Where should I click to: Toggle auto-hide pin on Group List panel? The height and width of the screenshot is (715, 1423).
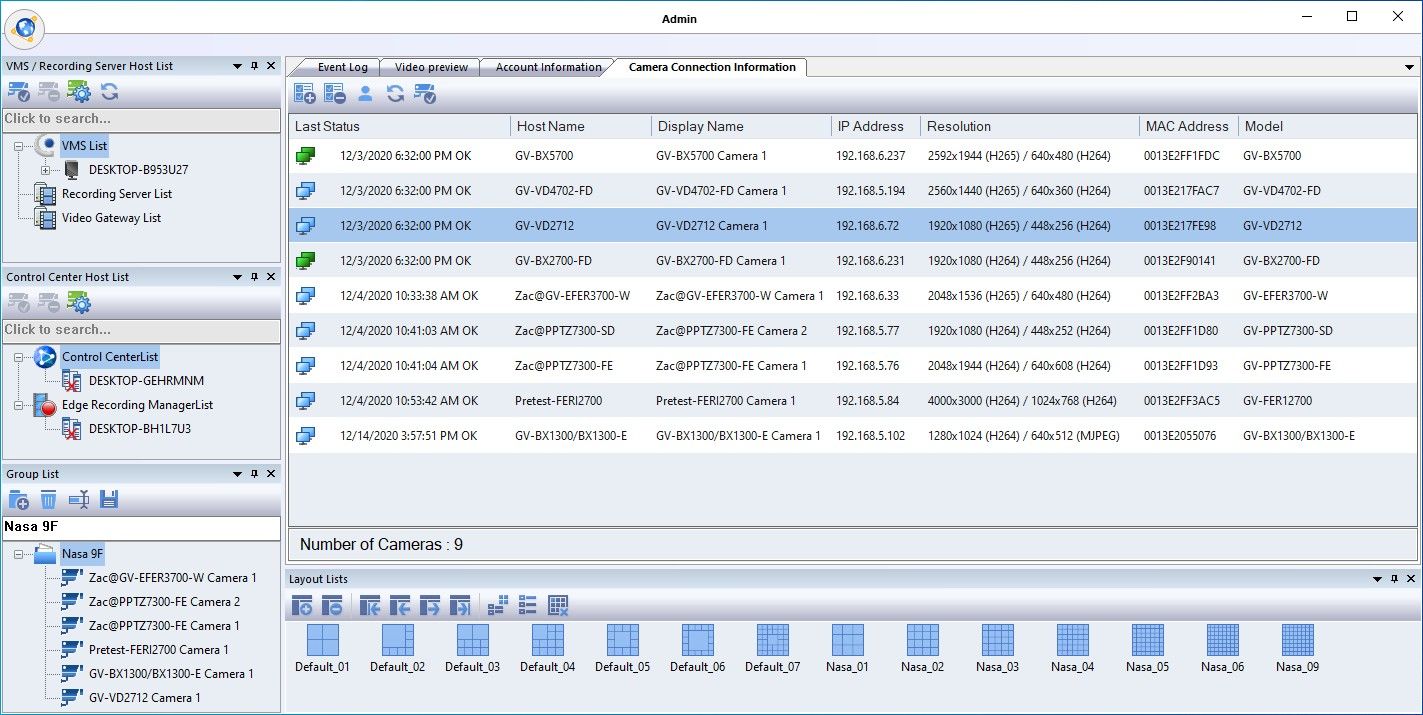(x=254, y=474)
